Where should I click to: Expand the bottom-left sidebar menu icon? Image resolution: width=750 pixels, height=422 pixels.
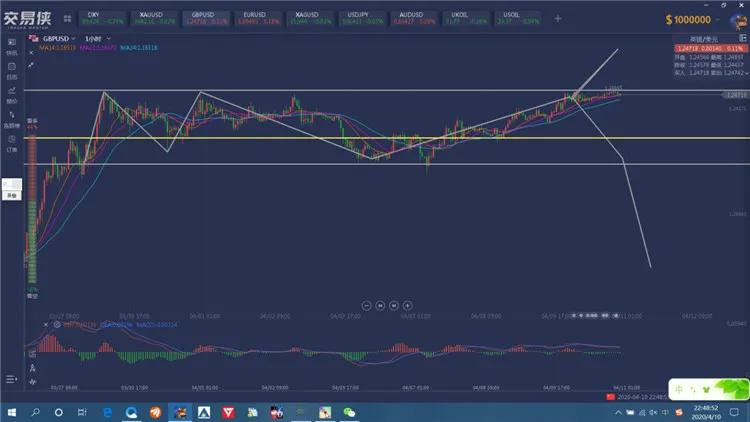[11, 379]
